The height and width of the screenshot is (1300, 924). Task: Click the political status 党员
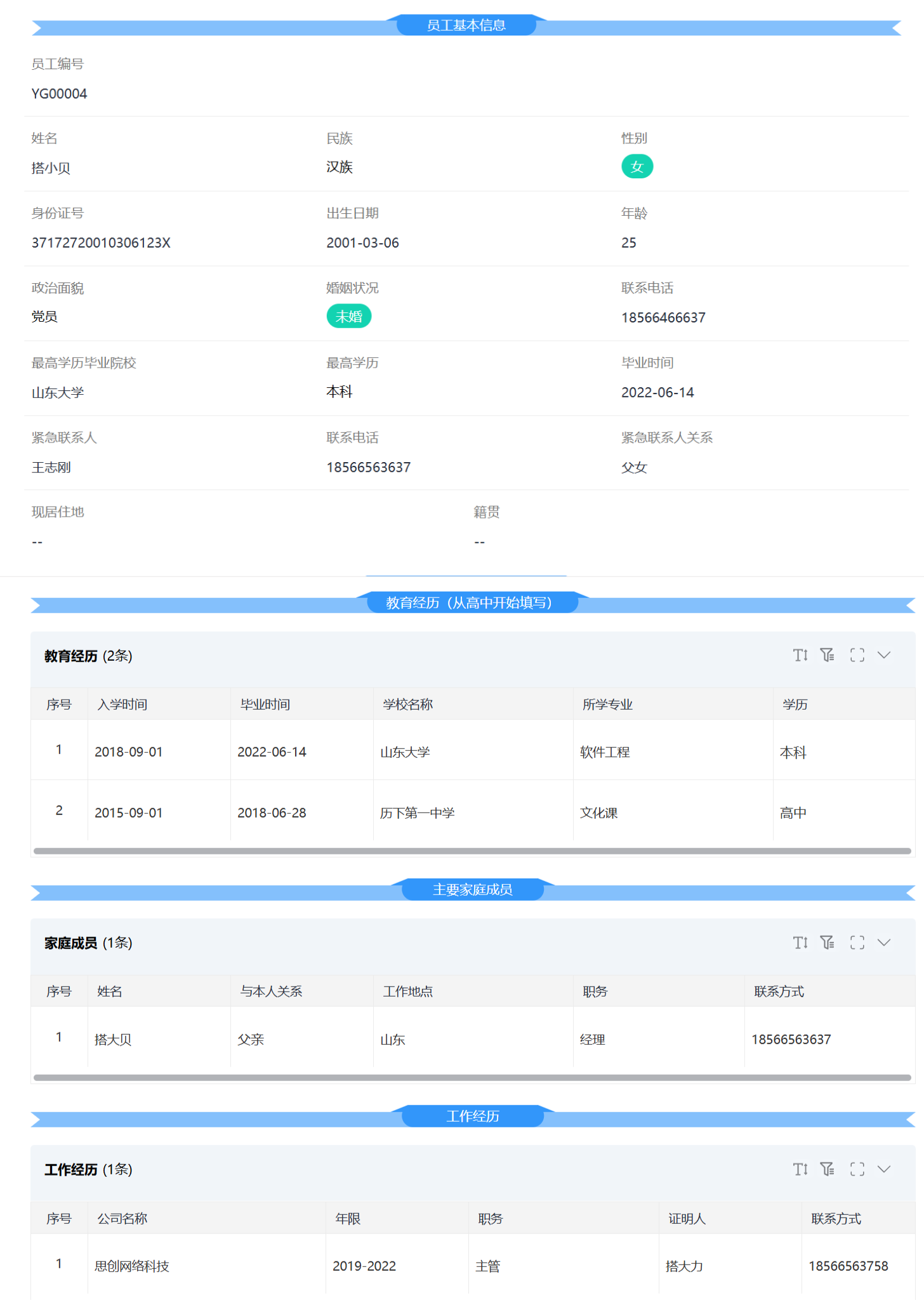pyautogui.click(x=44, y=317)
